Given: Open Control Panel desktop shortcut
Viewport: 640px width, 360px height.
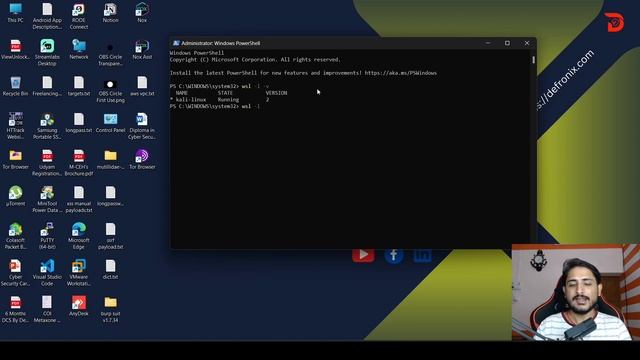Looking at the screenshot, I should (110, 122).
